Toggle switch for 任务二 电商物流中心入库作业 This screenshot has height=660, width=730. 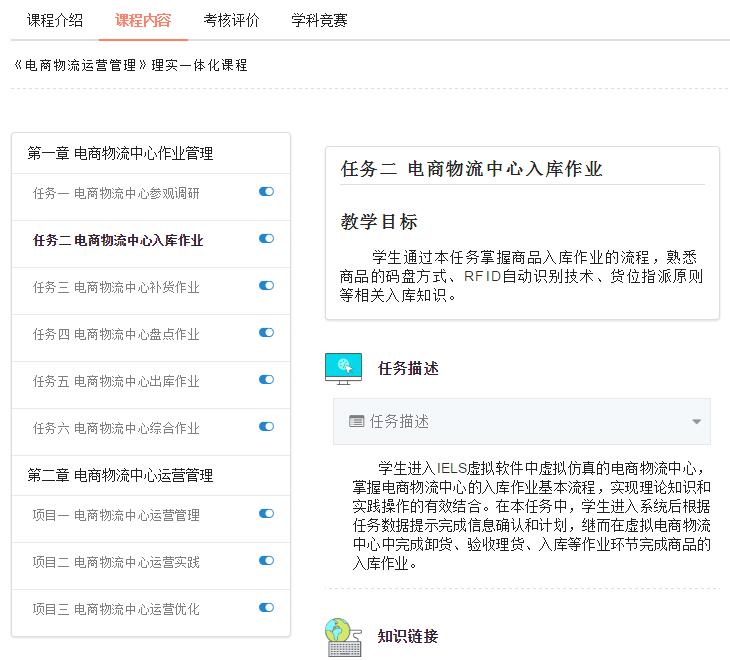click(266, 239)
